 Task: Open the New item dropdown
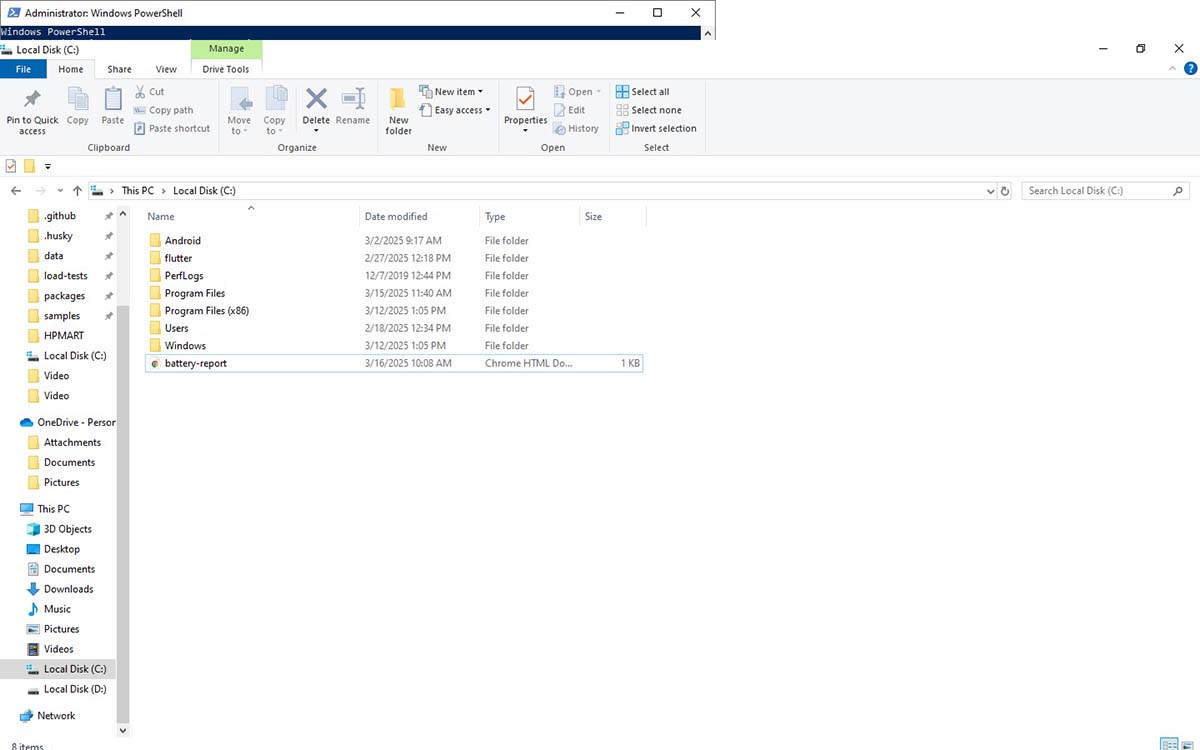(451, 92)
